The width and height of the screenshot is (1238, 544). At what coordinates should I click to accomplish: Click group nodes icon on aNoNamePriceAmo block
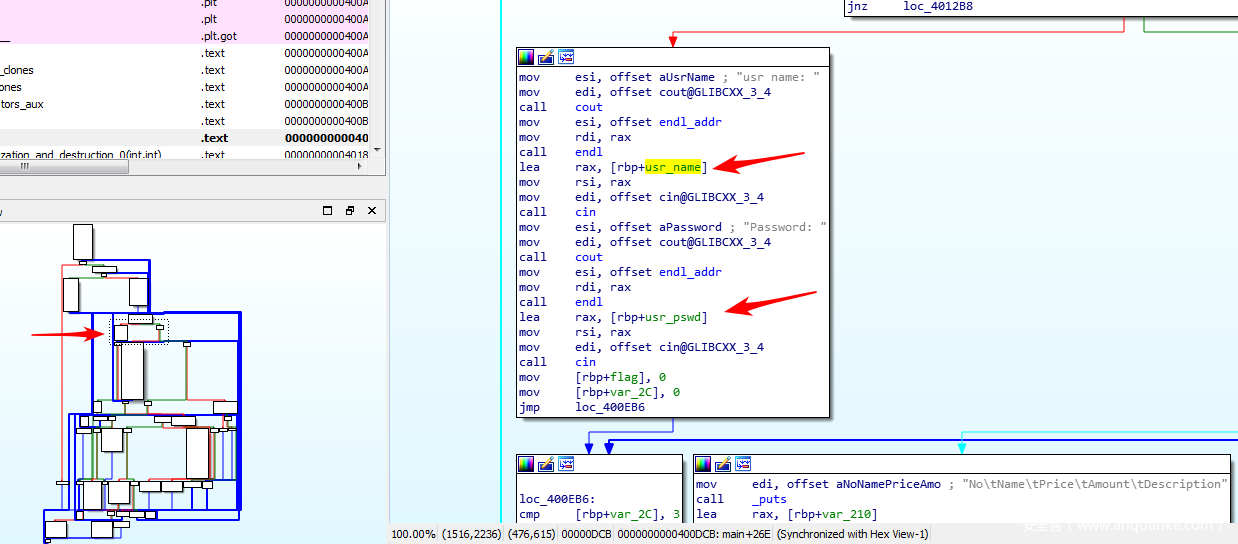click(x=743, y=464)
